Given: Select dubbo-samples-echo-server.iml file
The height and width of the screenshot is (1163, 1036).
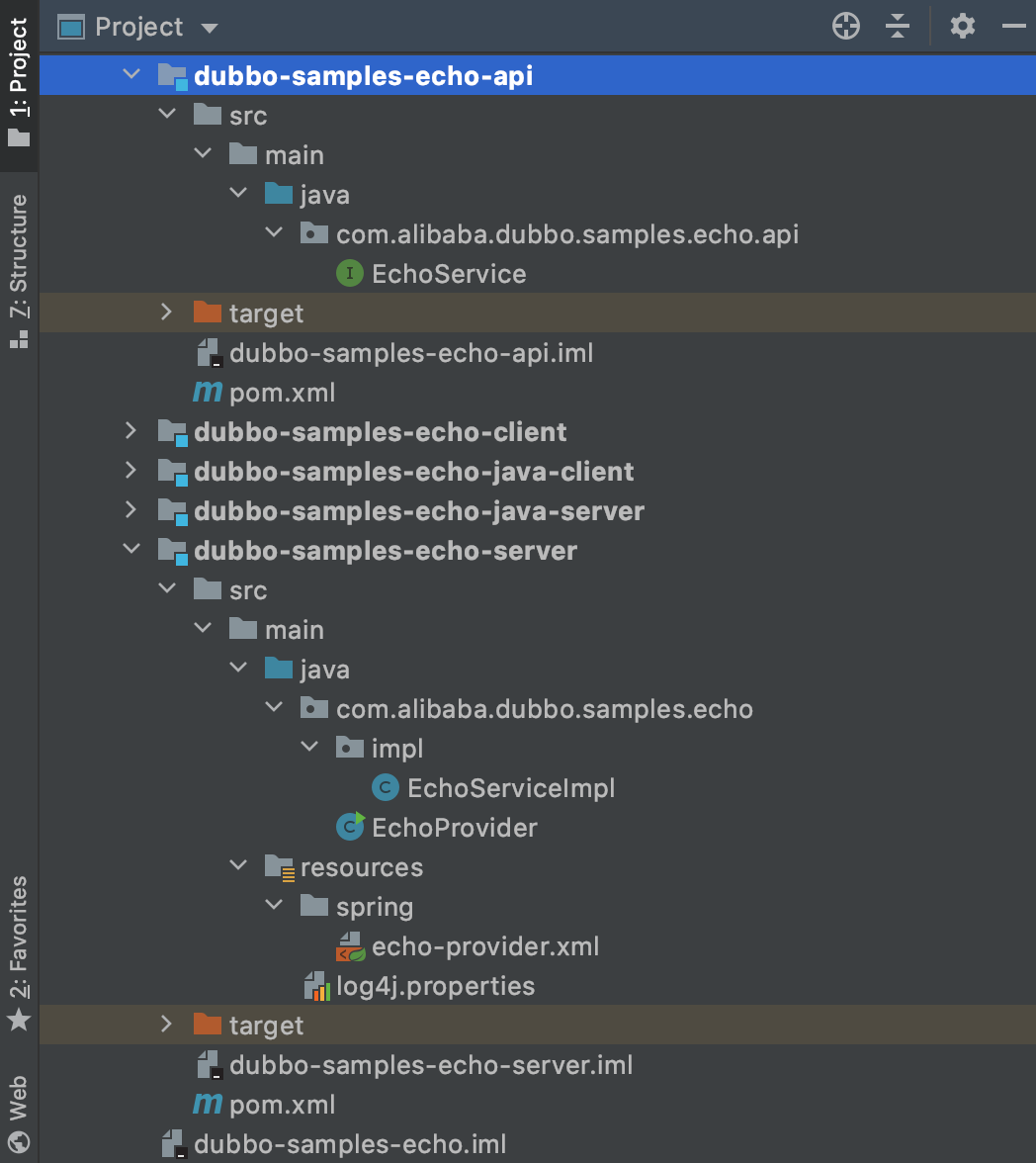Looking at the screenshot, I should pos(430,1065).
